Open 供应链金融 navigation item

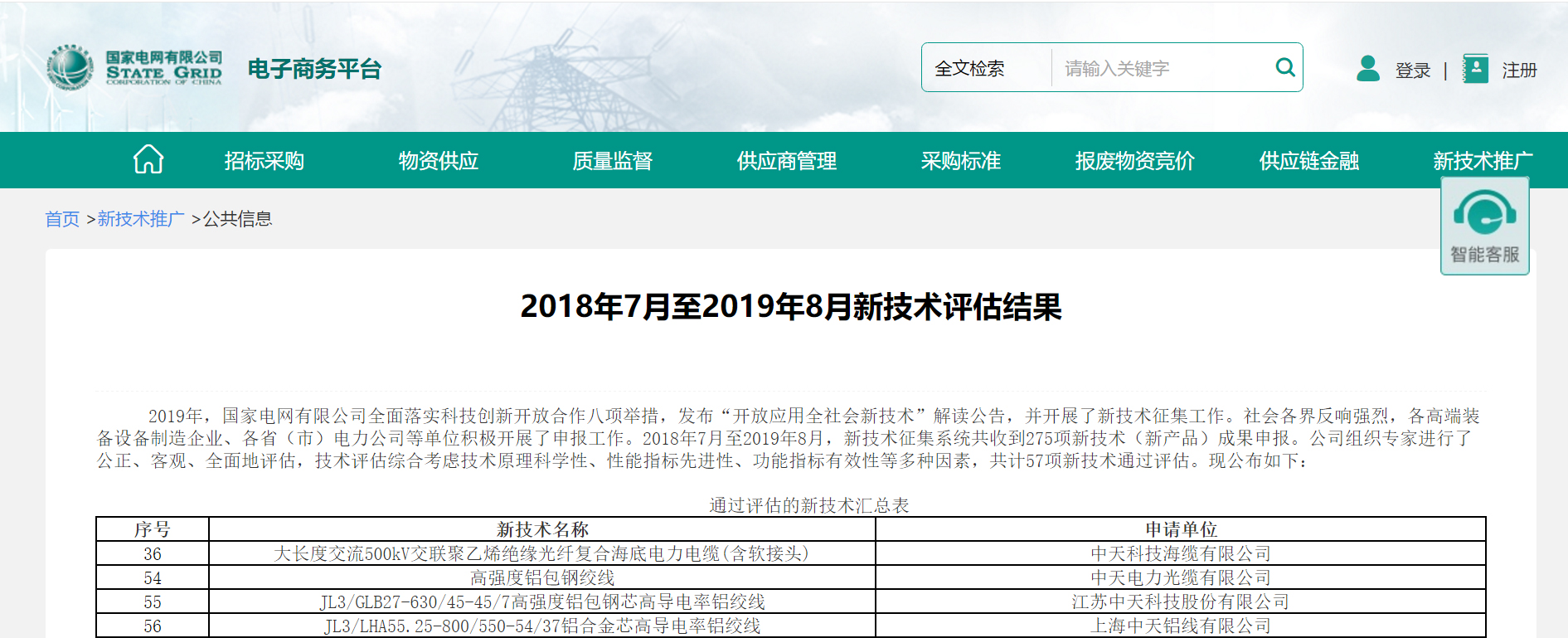1308,160
